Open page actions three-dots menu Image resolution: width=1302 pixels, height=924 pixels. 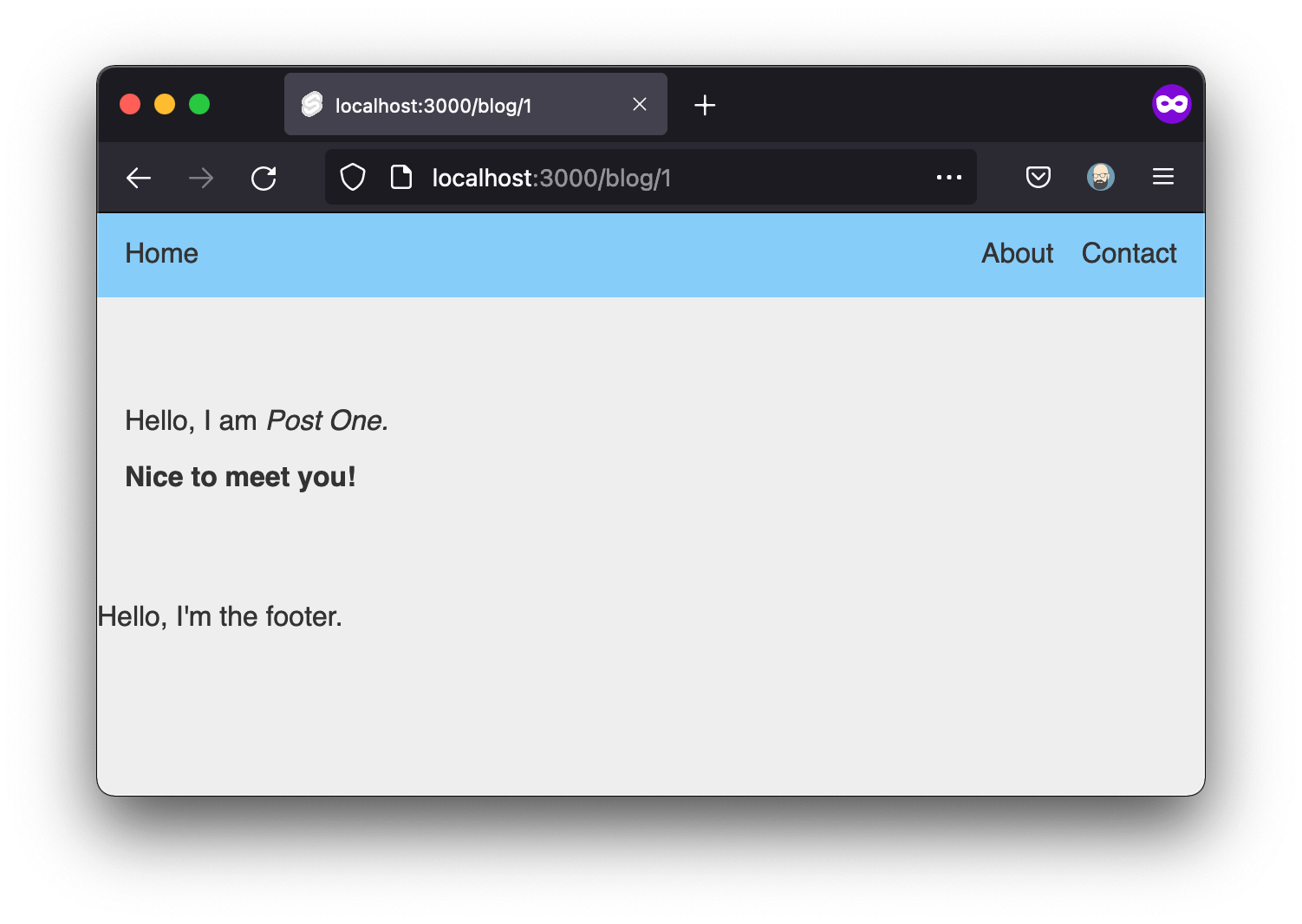949,178
